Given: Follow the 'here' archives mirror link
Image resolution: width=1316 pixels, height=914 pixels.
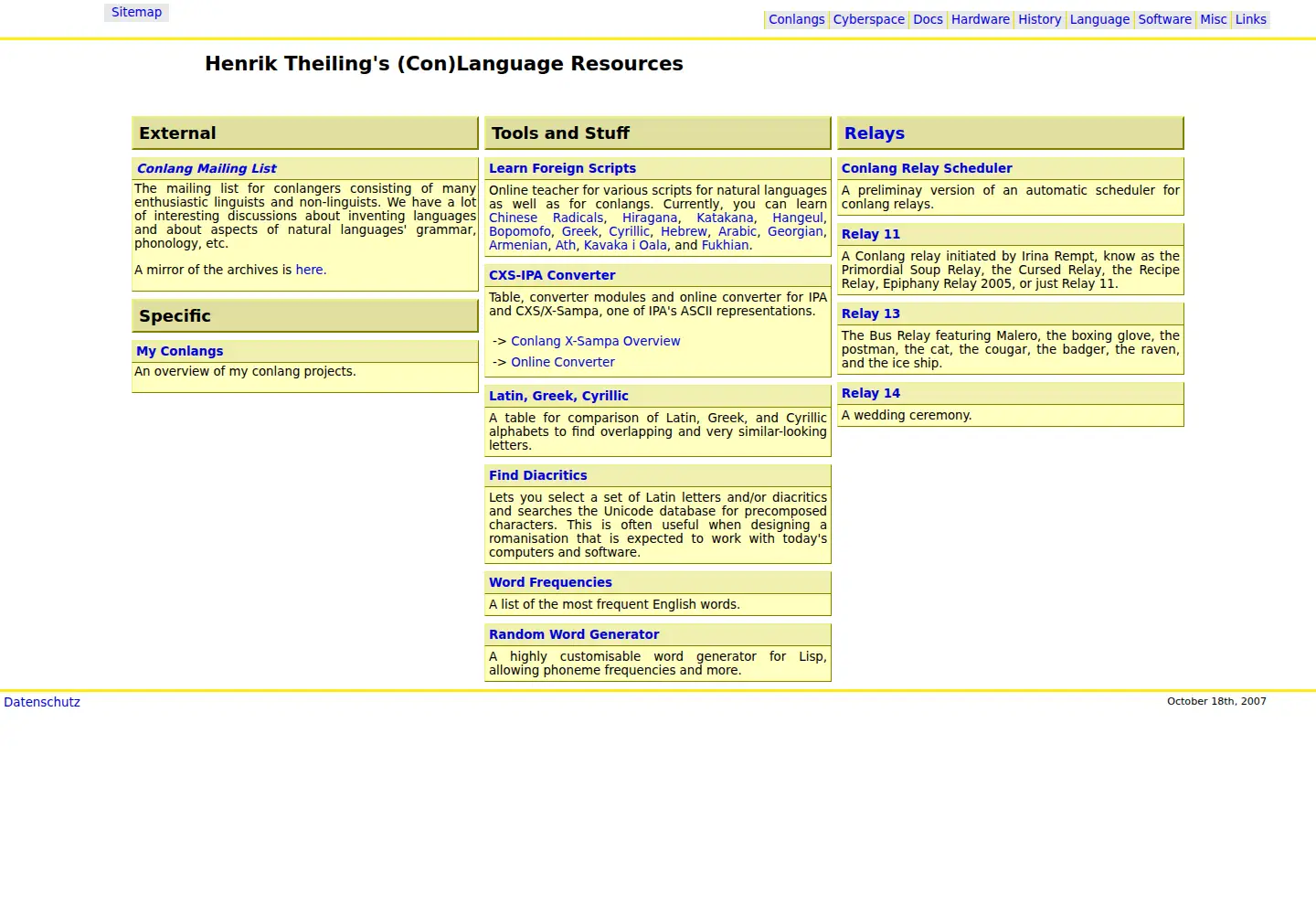Looking at the screenshot, I should click(309, 270).
